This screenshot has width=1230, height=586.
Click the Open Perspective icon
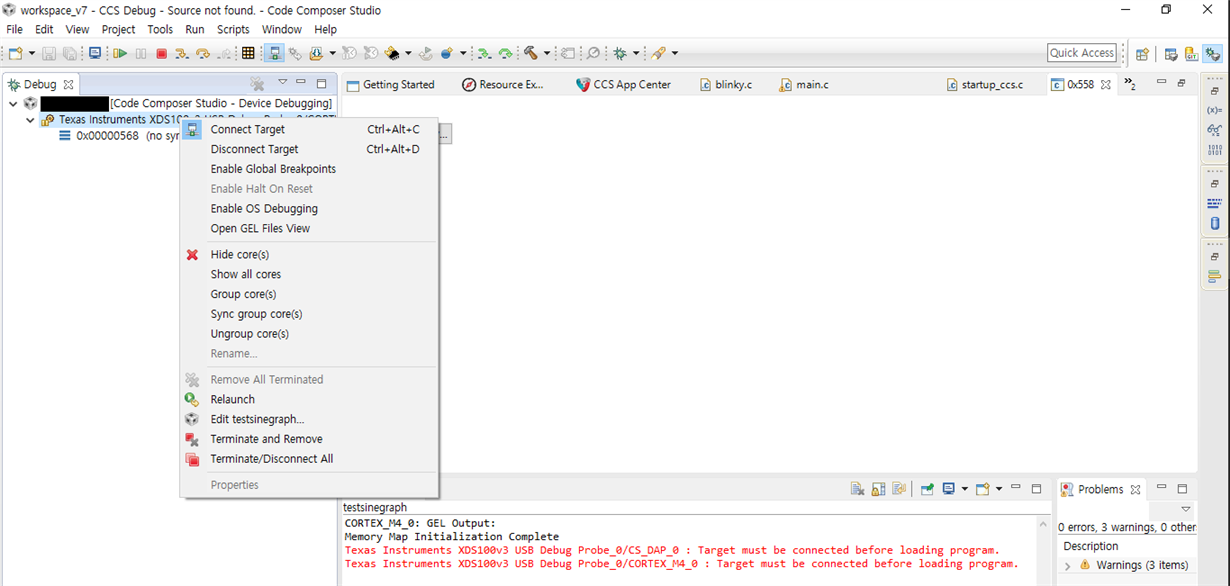coord(1143,54)
